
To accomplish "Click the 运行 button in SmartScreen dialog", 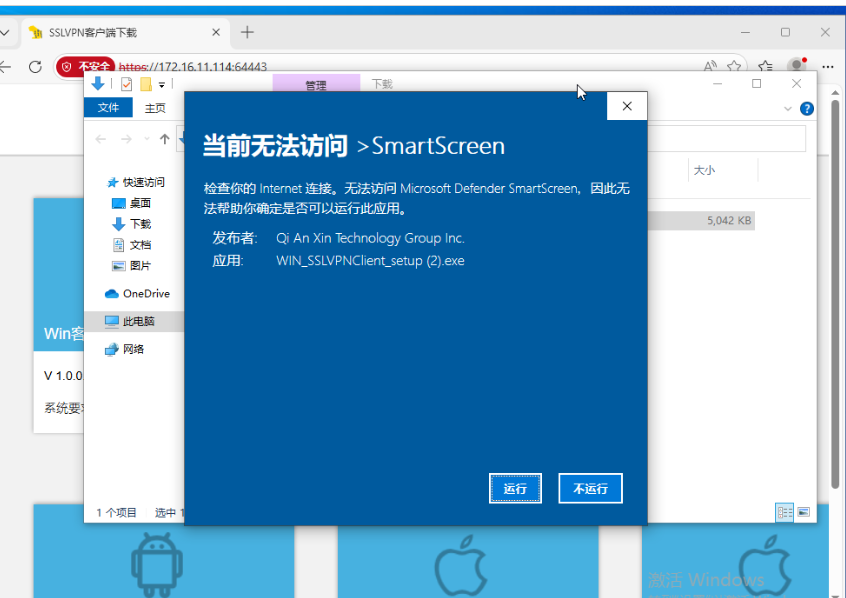I will (515, 488).
